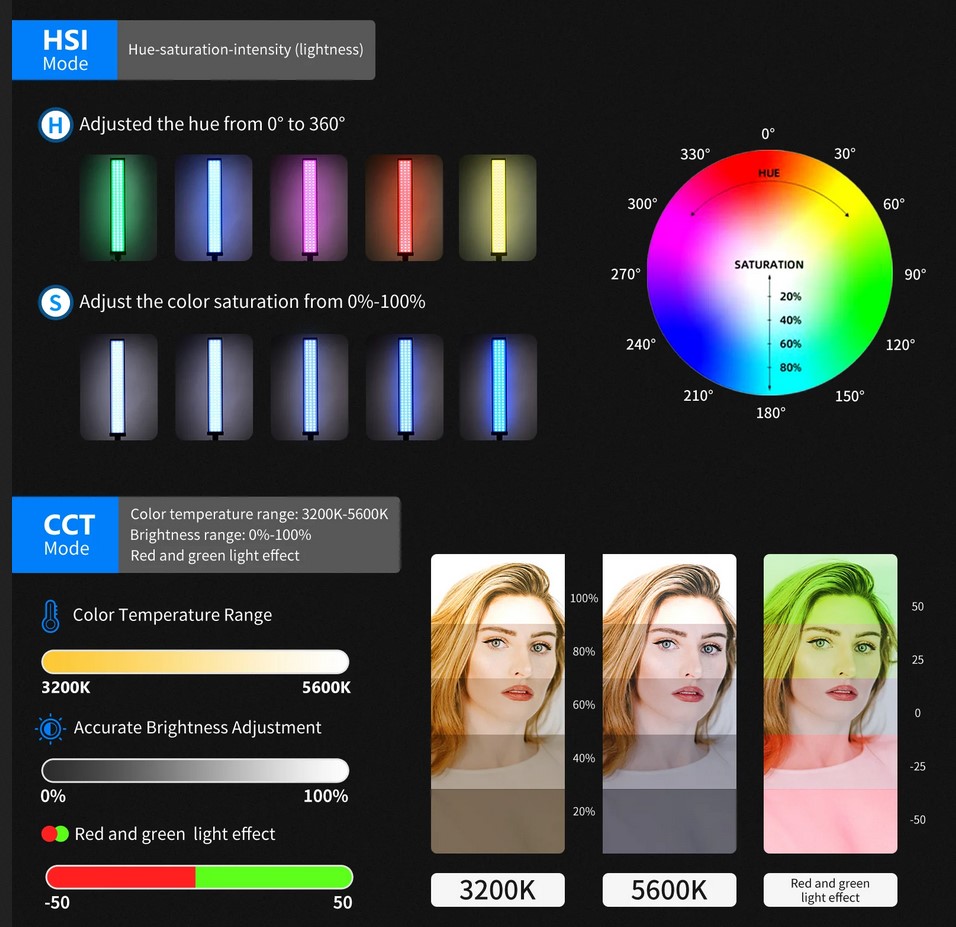
Task: Select the least saturated white light thumbnail
Action: [x=118, y=387]
